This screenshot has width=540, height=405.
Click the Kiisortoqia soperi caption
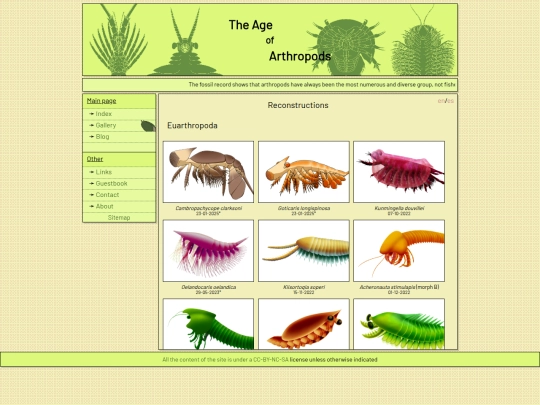click(x=304, y=287)
